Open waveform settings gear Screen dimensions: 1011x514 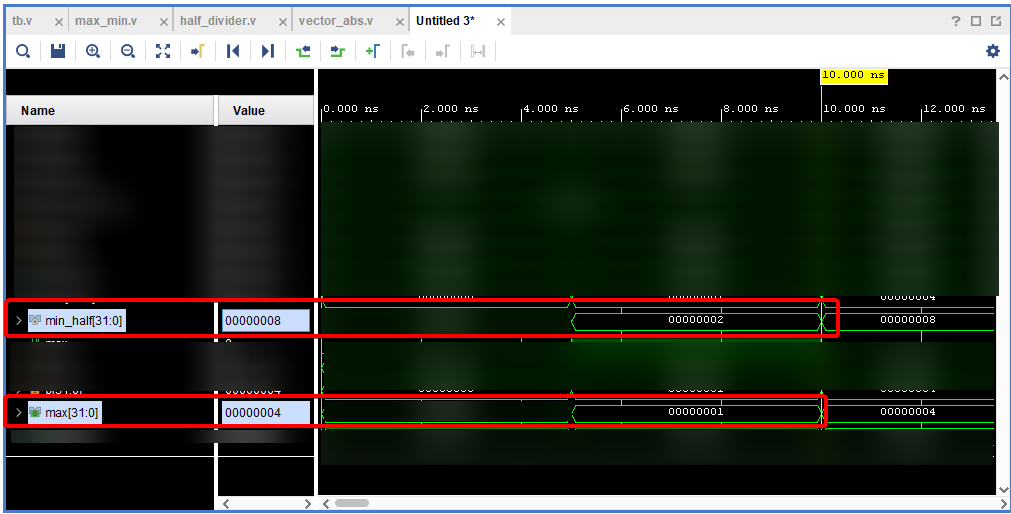click(992, 51)
